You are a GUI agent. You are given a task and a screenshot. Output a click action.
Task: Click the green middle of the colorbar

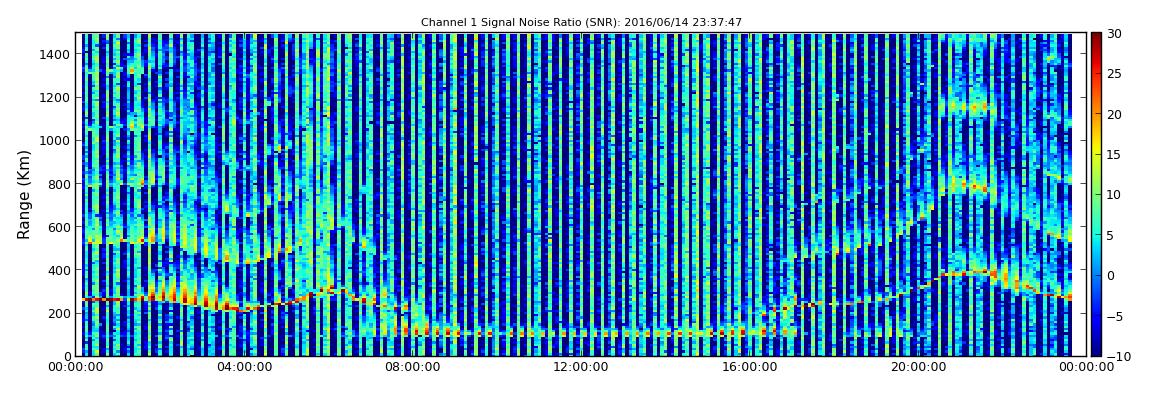coord(1096,194)
